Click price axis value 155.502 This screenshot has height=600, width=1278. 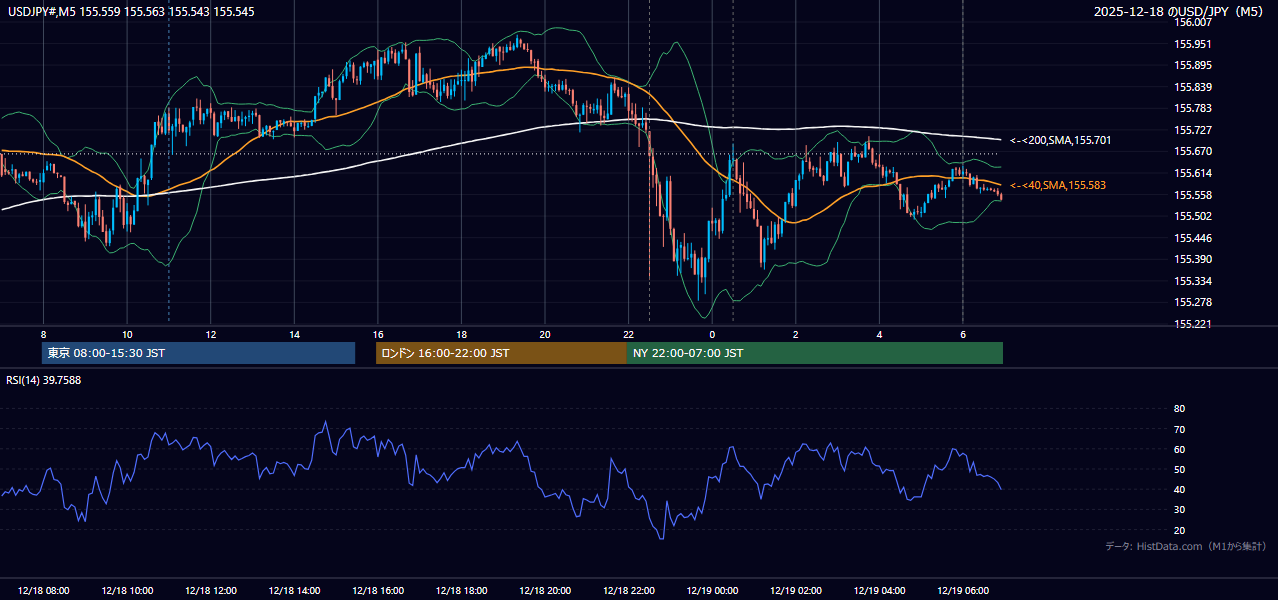coord(1192,216)
